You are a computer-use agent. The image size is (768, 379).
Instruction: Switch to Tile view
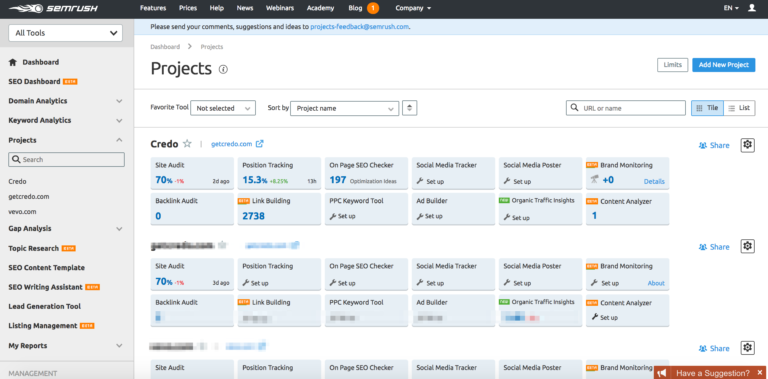(707, 108)
